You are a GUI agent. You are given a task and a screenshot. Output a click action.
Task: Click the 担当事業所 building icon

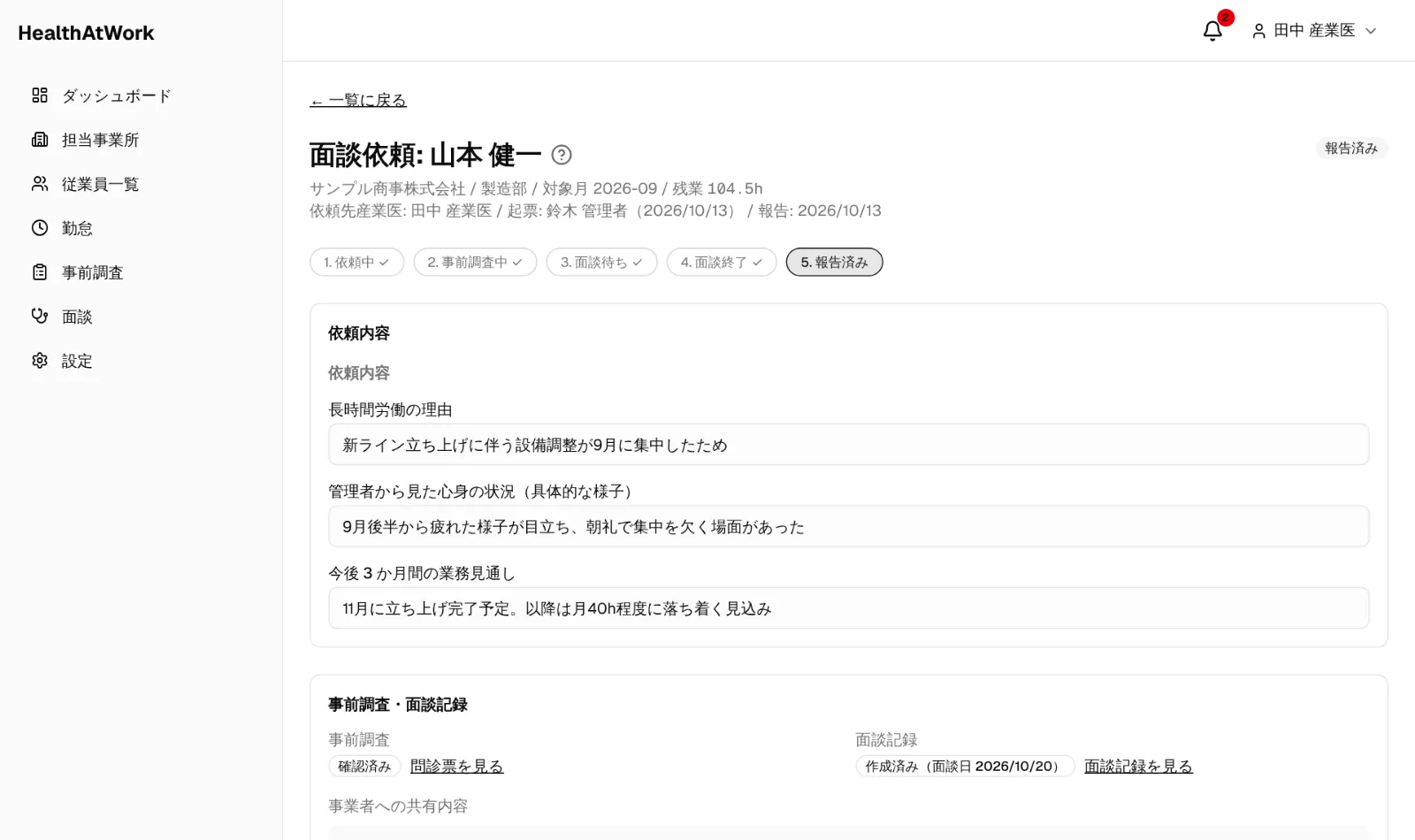coord(40,140)
